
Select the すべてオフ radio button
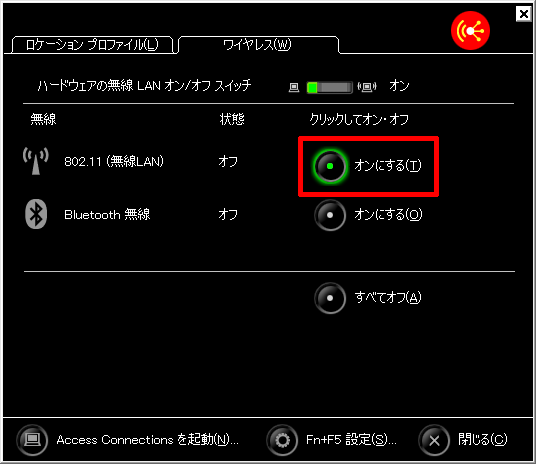pos(330,298)
